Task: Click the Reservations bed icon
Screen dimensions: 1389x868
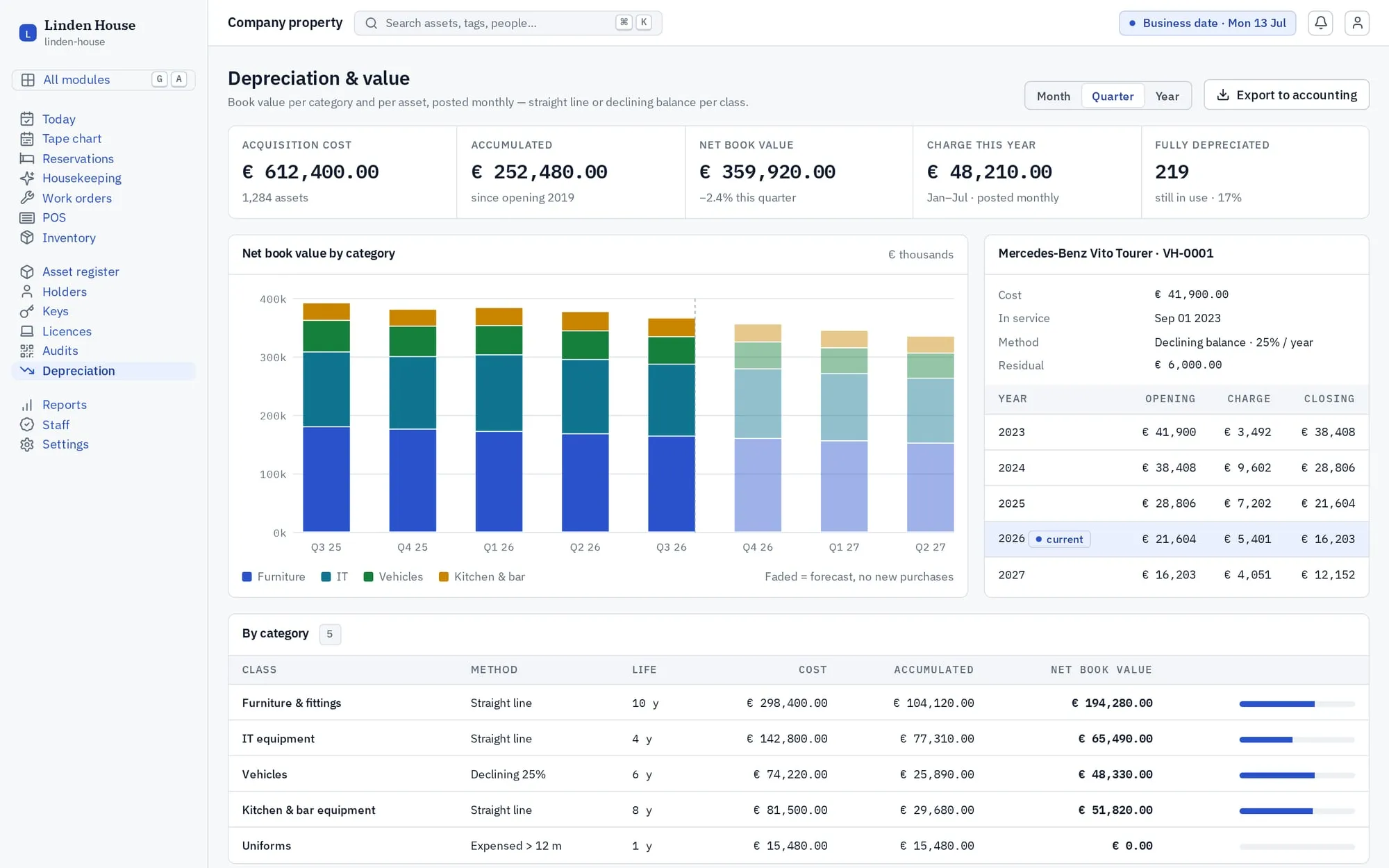Action: click(27, 158)
